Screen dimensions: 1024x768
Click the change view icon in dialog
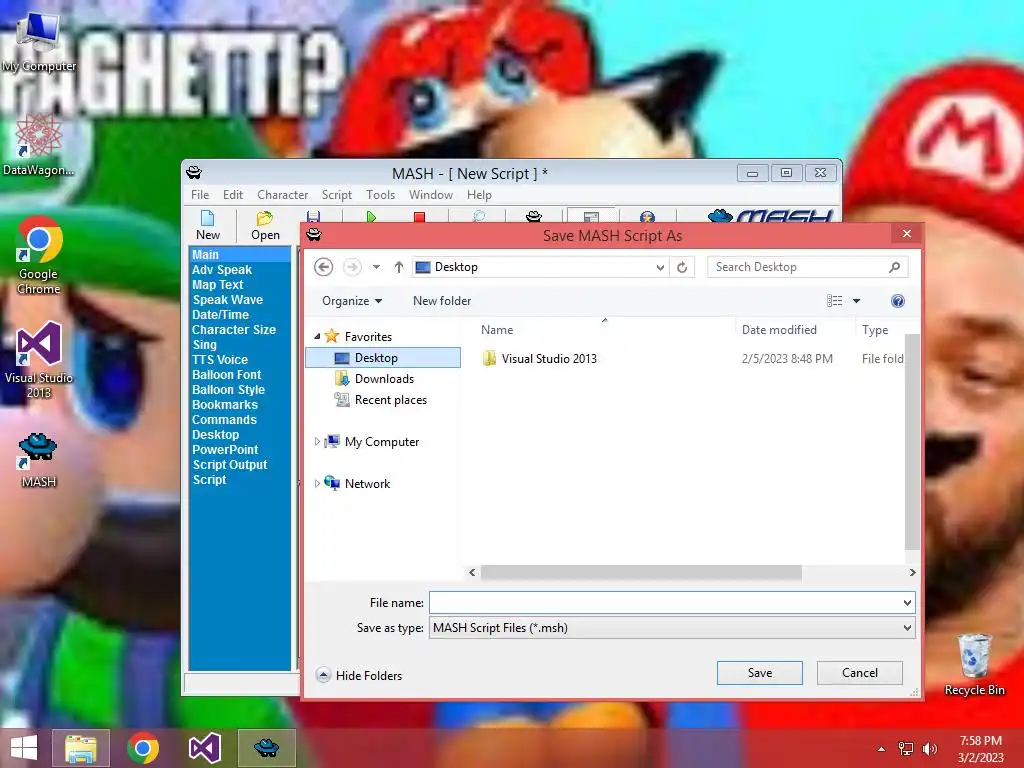coord(835,301)
